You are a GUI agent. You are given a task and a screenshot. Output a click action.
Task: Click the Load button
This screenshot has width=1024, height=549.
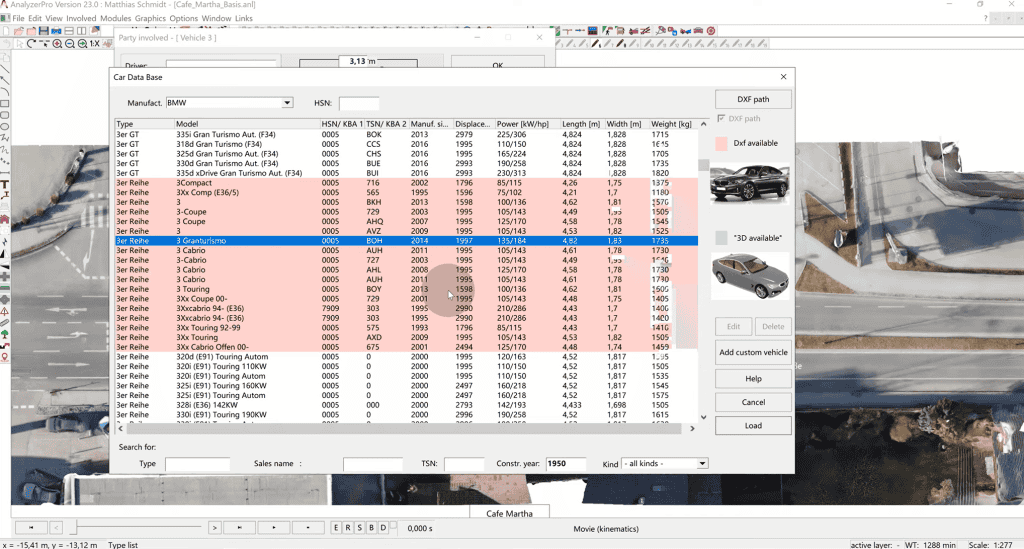point(753,425)
